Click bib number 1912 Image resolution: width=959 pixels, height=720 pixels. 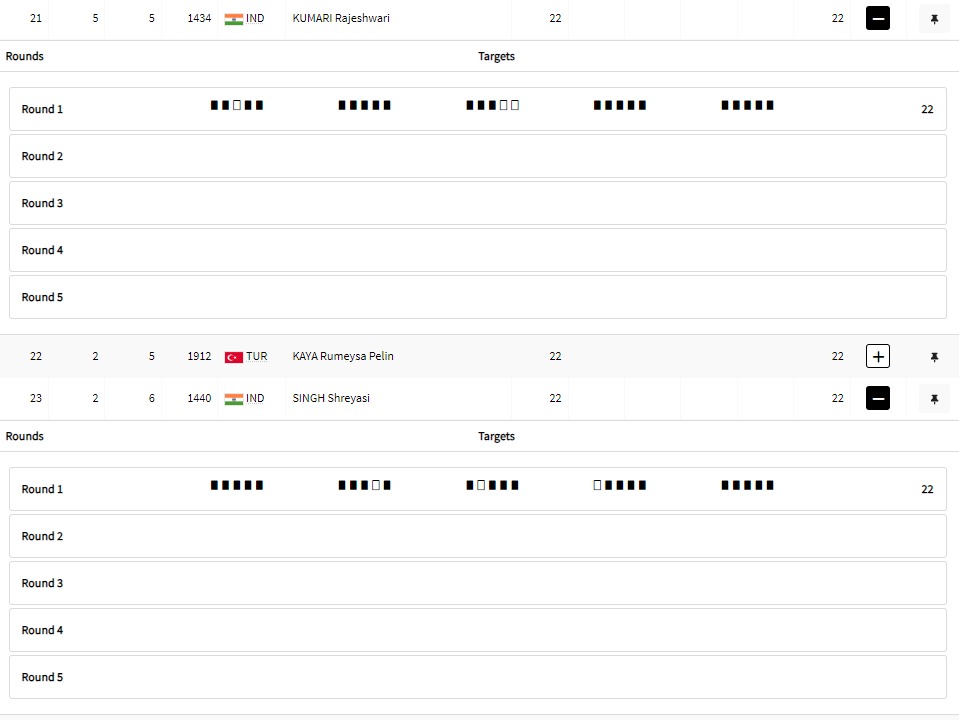click(x=199, y=356)
